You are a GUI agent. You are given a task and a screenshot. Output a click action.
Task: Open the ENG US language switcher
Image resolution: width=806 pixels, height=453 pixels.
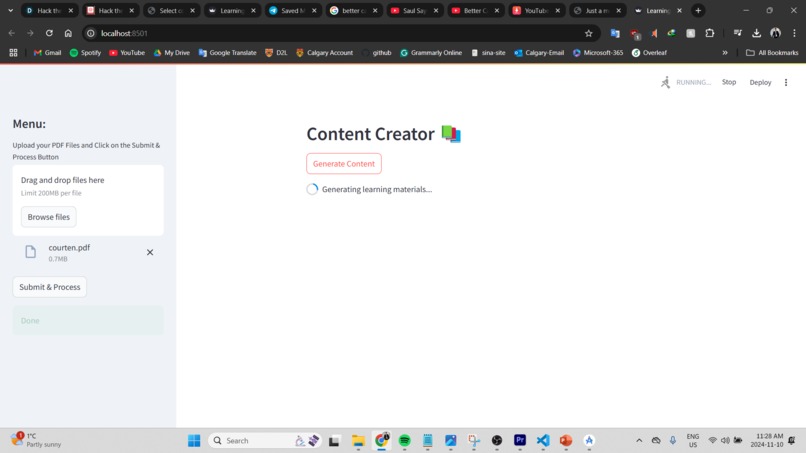coord(693,440)
